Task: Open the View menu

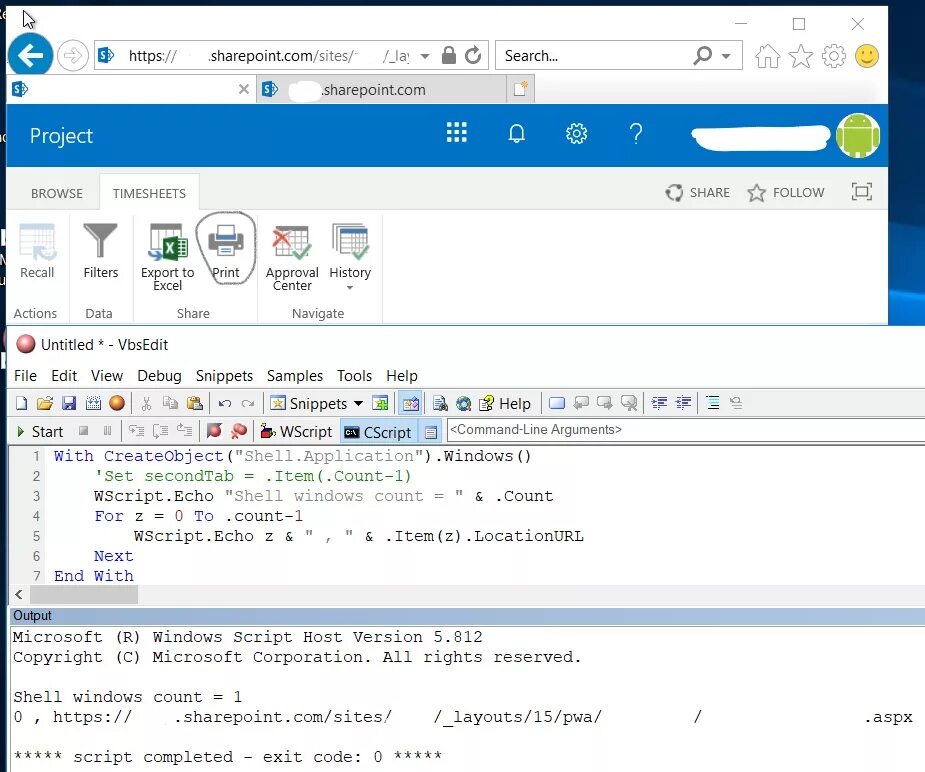Action: [107, 376]
